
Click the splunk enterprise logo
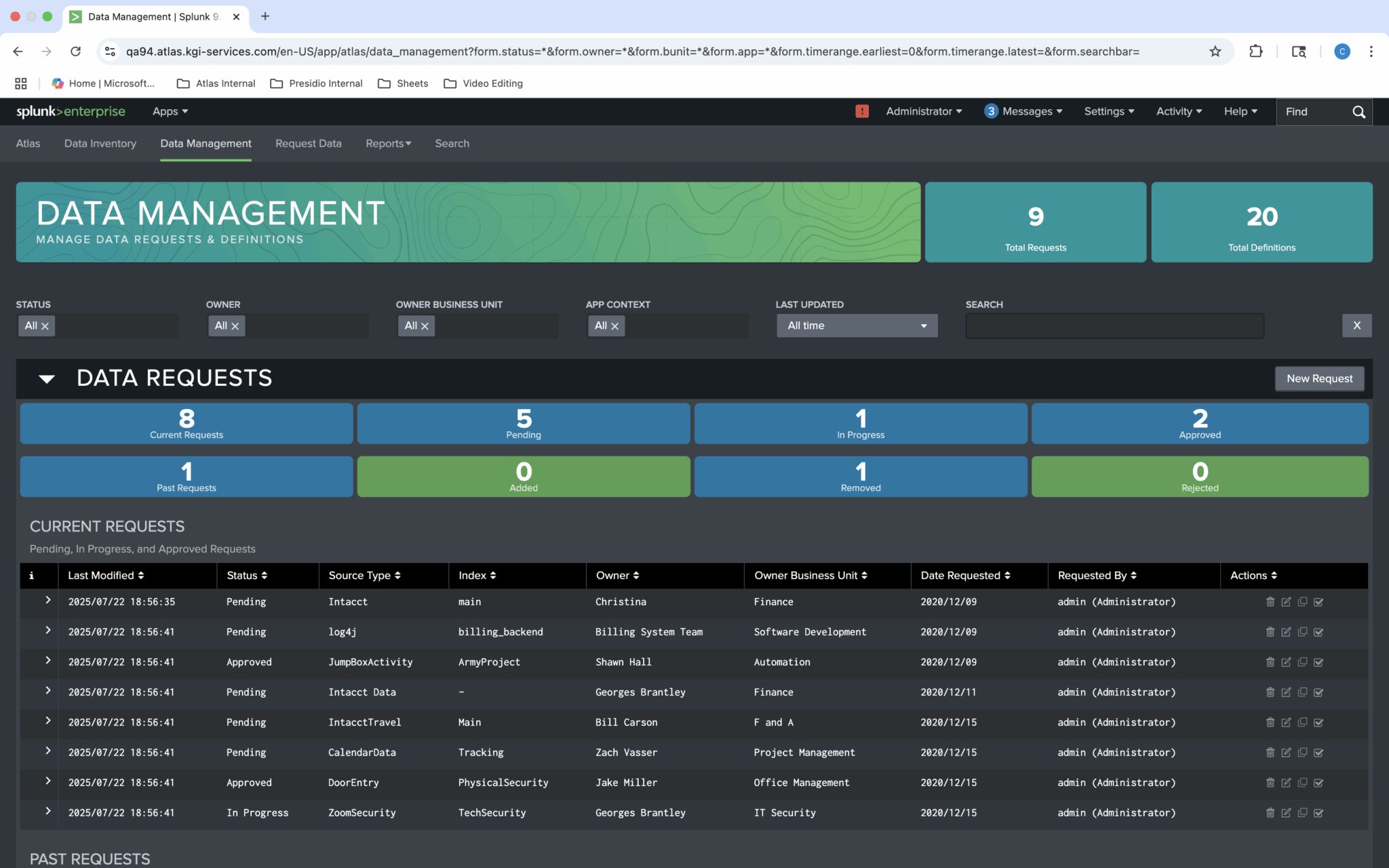(x=71, y=111)
